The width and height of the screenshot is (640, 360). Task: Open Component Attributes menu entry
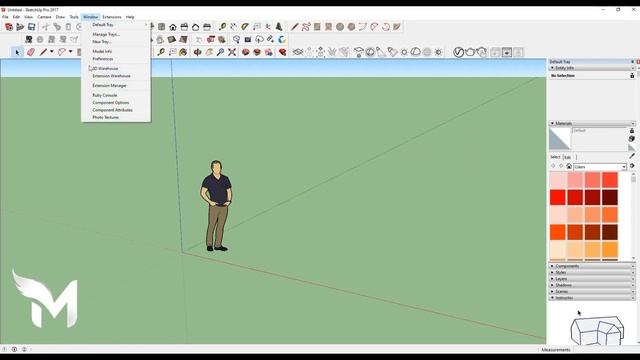click(116, 110)
